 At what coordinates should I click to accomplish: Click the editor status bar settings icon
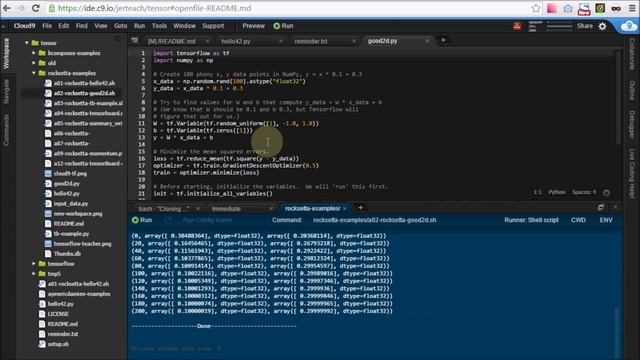607,193
